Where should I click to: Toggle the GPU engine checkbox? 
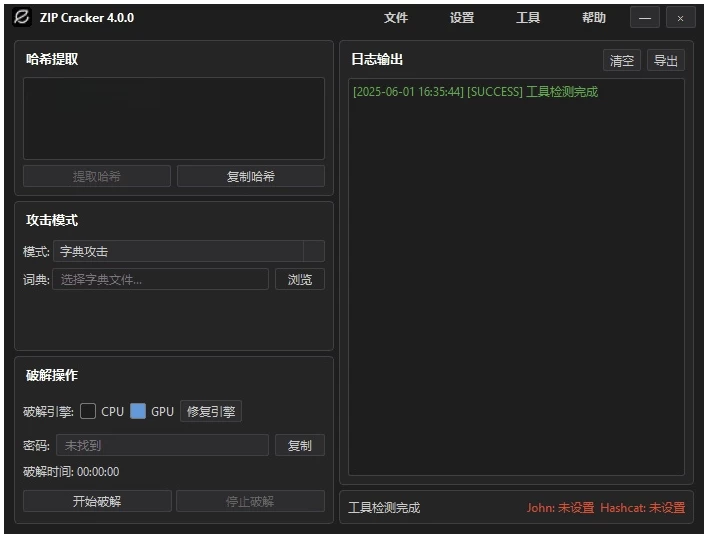pos(138,411)
